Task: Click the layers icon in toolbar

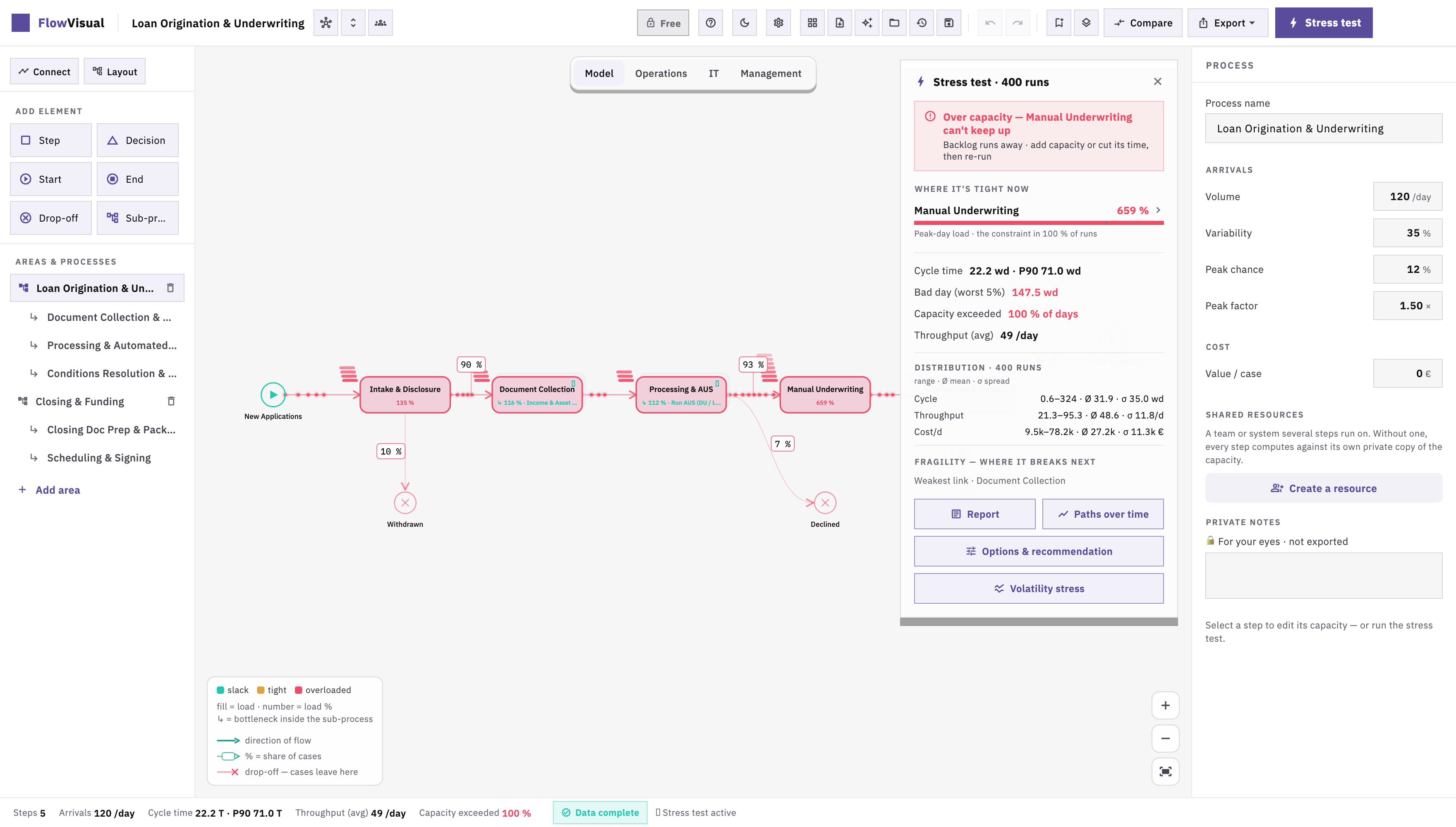Action: pos(1086,23)
